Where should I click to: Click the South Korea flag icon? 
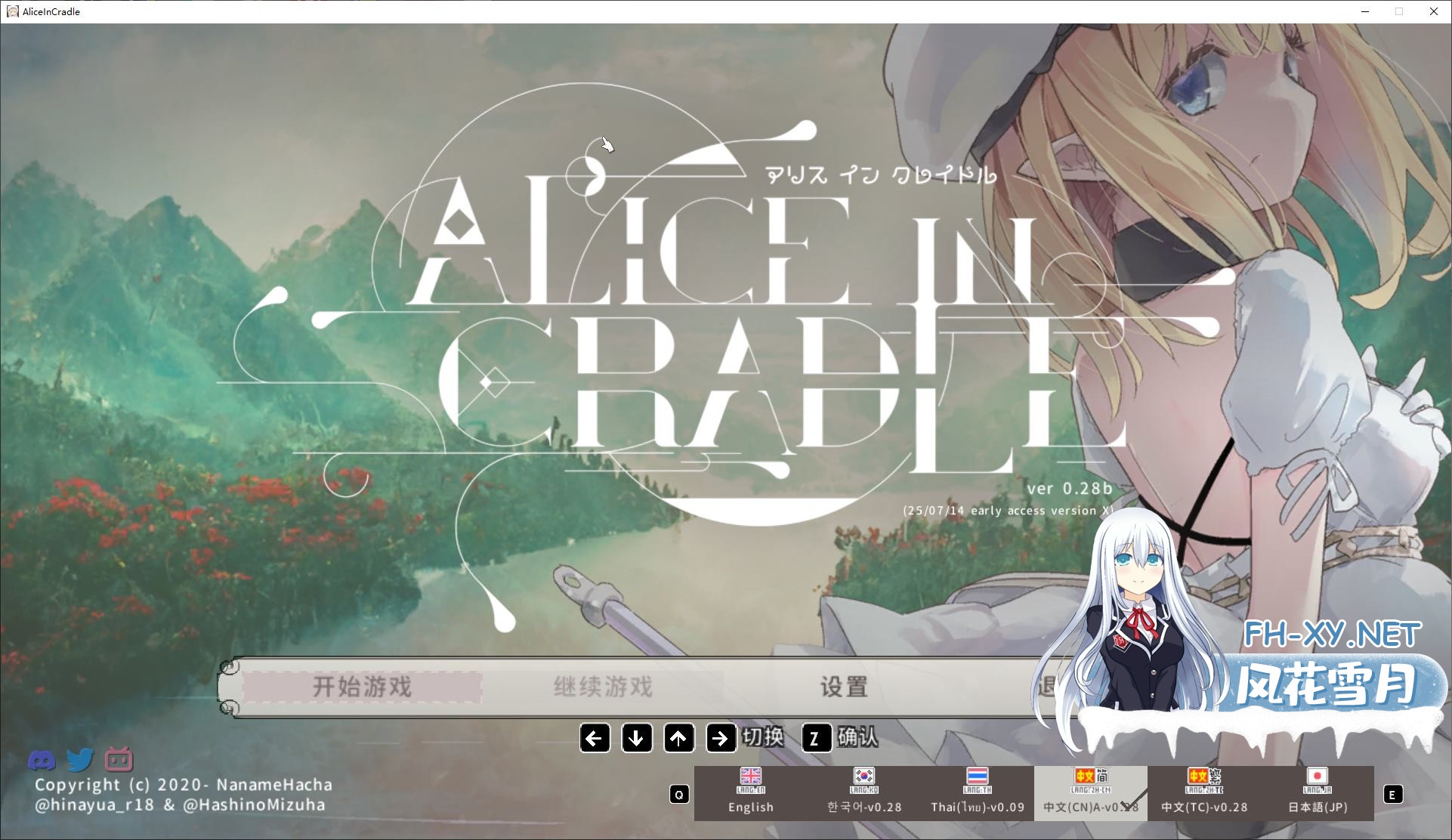click(x=864, y=776)
